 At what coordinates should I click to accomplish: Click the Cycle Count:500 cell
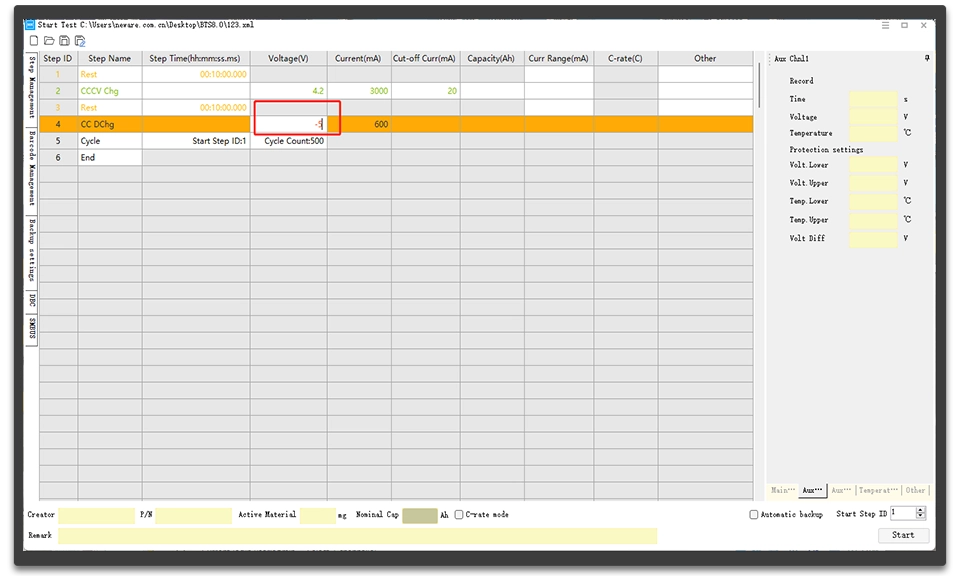pos(288,140)
